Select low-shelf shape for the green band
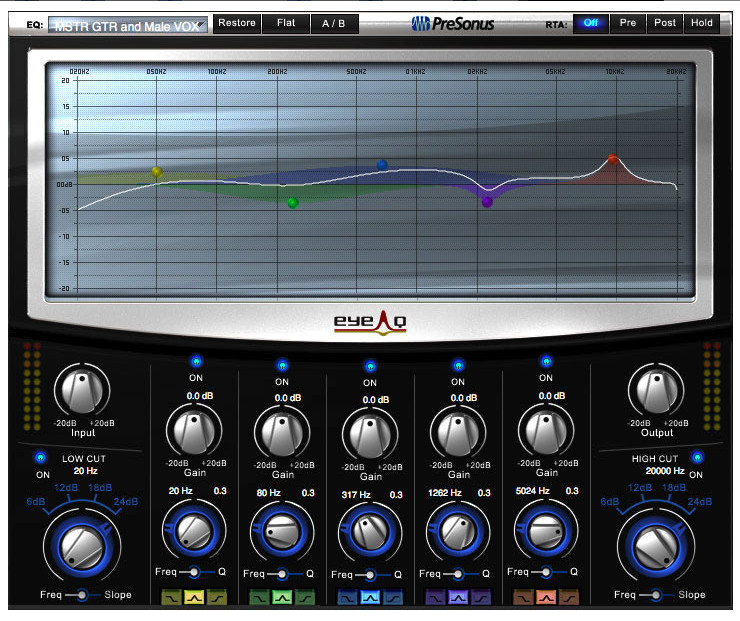The width and height of the screenshot is (740, 621). pyautogui.click(x=259, y=597)
